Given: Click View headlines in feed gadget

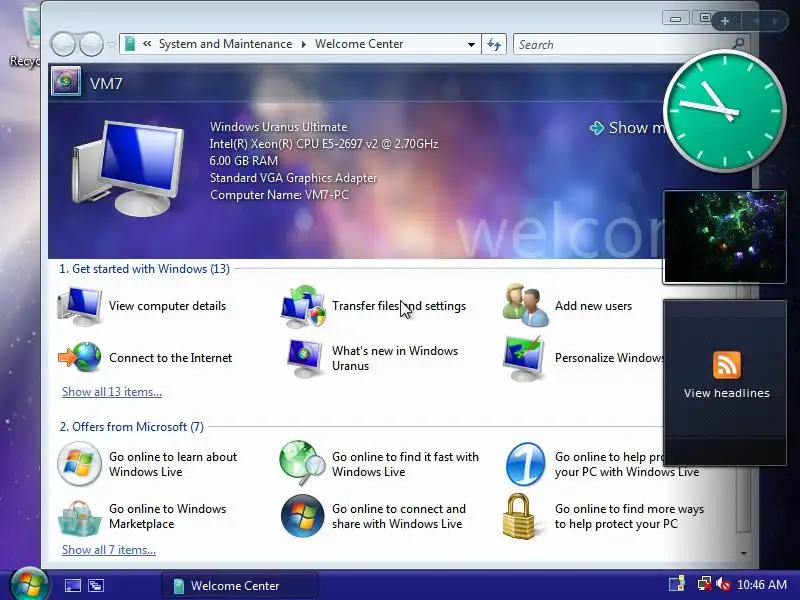Looking at the screenshot, I should pyautogui.click(x=727, y=393).
